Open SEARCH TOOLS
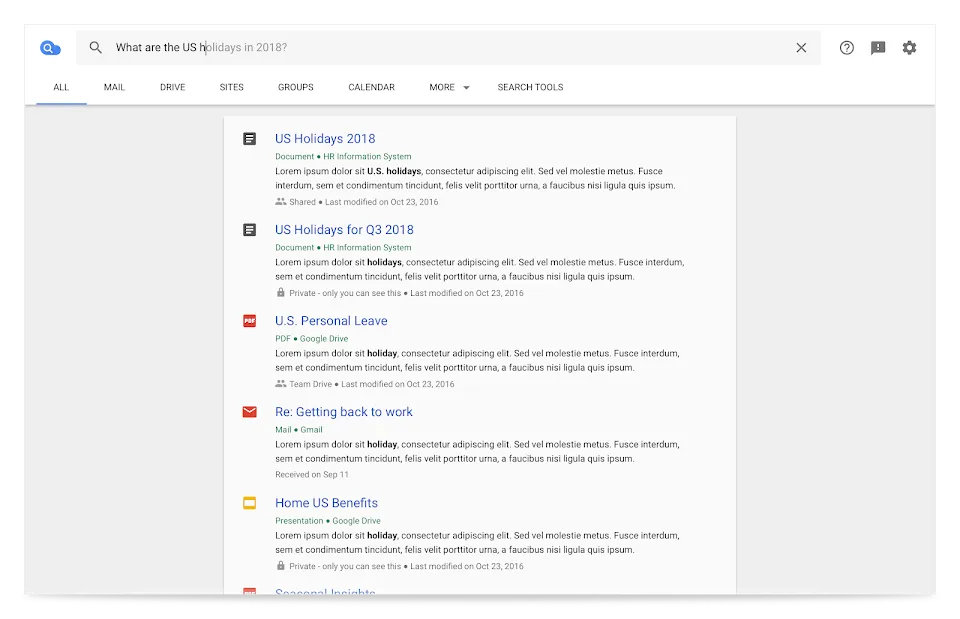This screenshot has width=960, height=619. click(530, 88)
